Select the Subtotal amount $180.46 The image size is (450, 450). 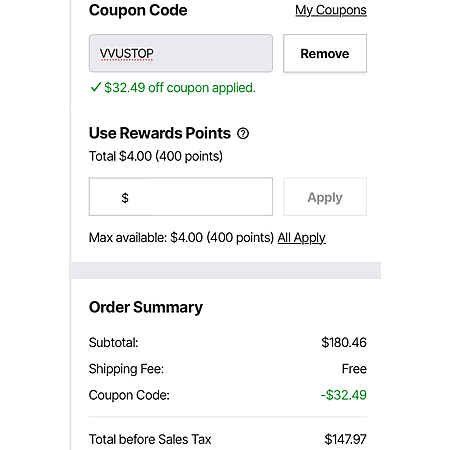344,342
